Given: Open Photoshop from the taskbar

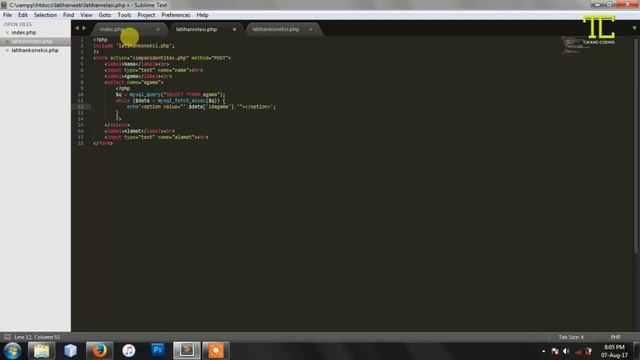Looking at the screenshot, I should click(158, 351).
